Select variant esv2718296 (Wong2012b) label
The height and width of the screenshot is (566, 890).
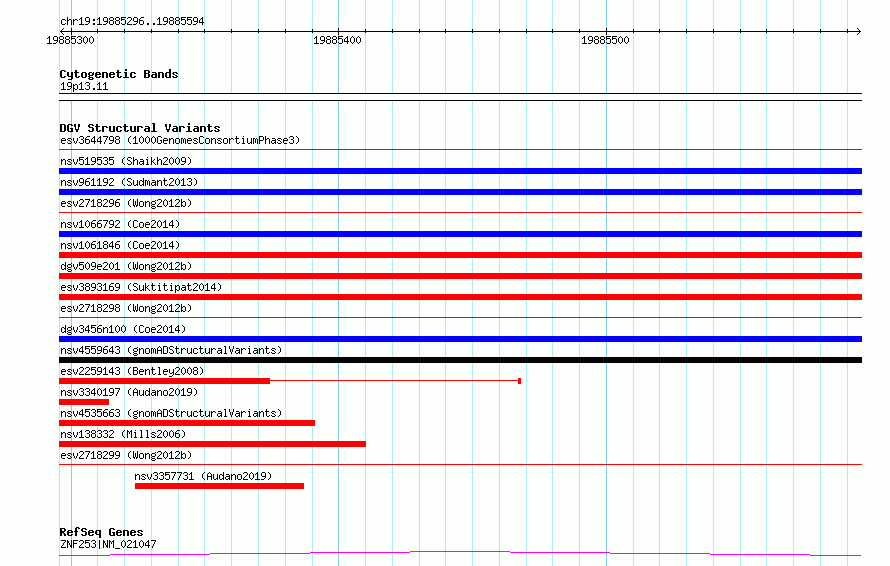tap(126, 203)
